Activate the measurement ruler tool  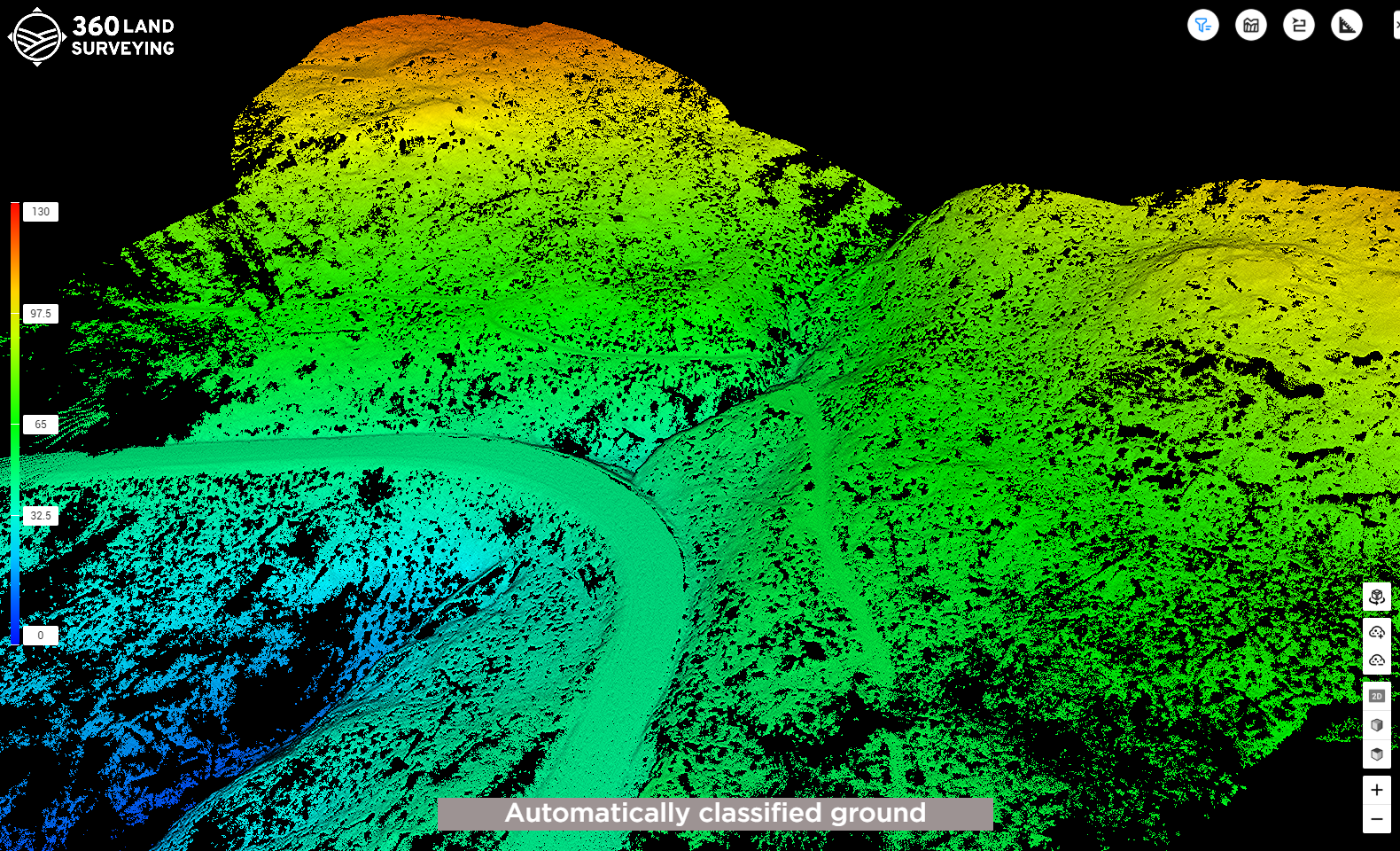click(1346, 25)
